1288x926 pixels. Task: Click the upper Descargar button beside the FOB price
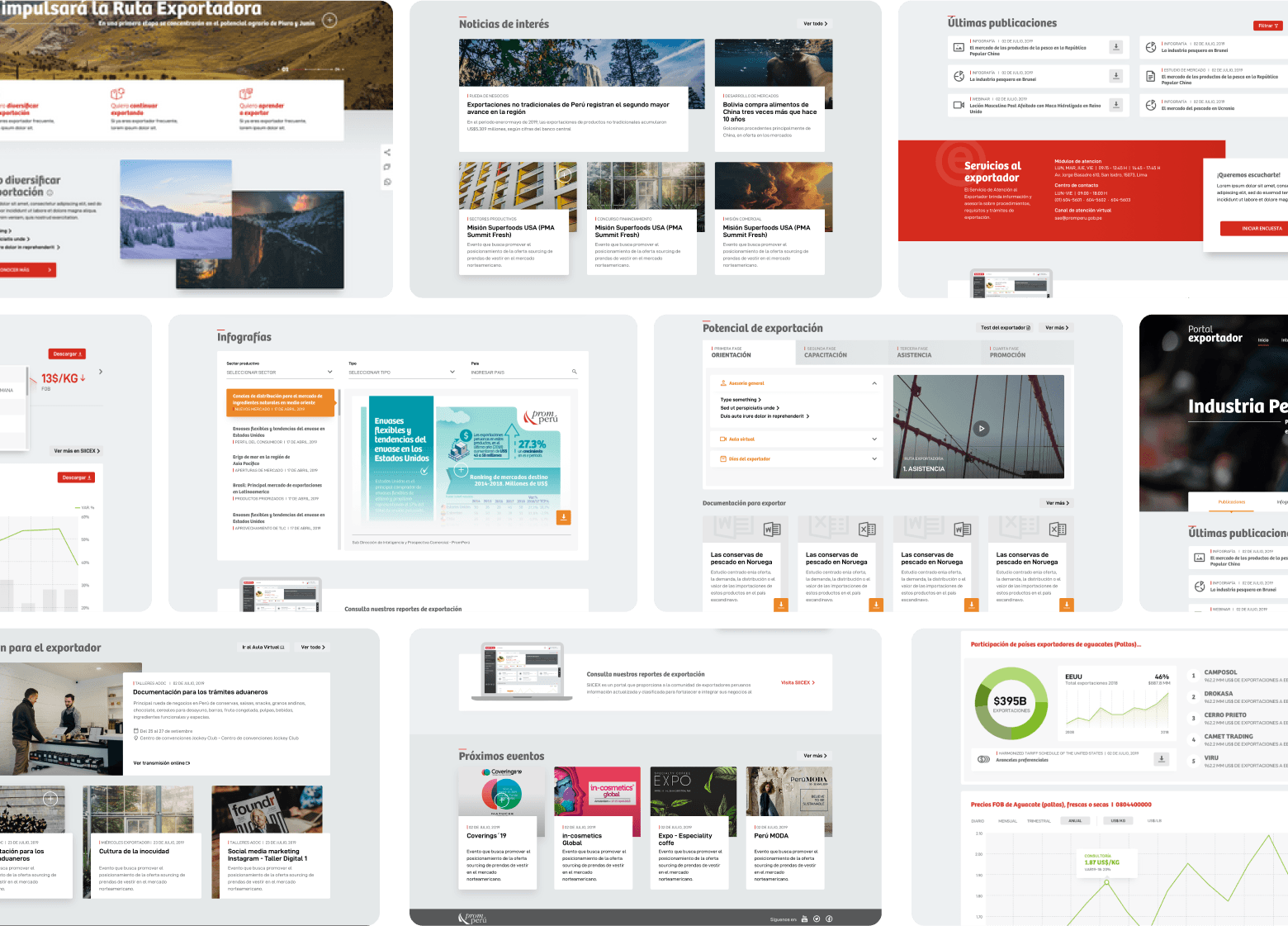(68, 354)
